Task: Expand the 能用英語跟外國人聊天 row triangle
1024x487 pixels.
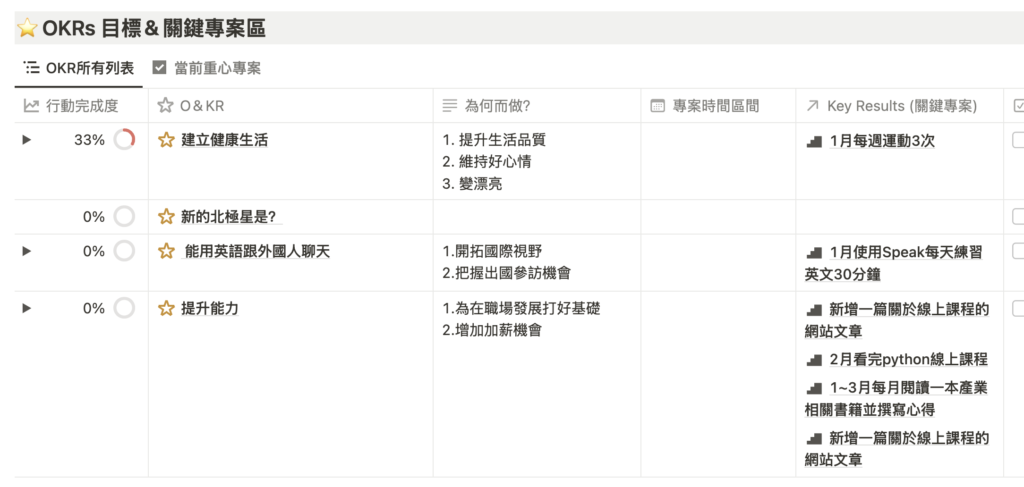Action: [x=27, y=251]
